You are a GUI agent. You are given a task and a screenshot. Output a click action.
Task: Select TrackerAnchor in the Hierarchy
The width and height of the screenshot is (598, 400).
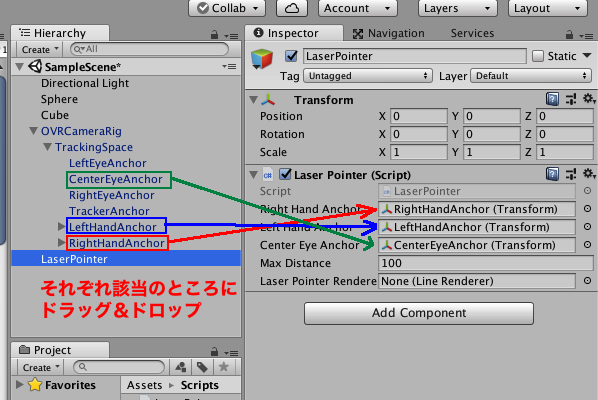pyautogui.click(x=109, y=211)
